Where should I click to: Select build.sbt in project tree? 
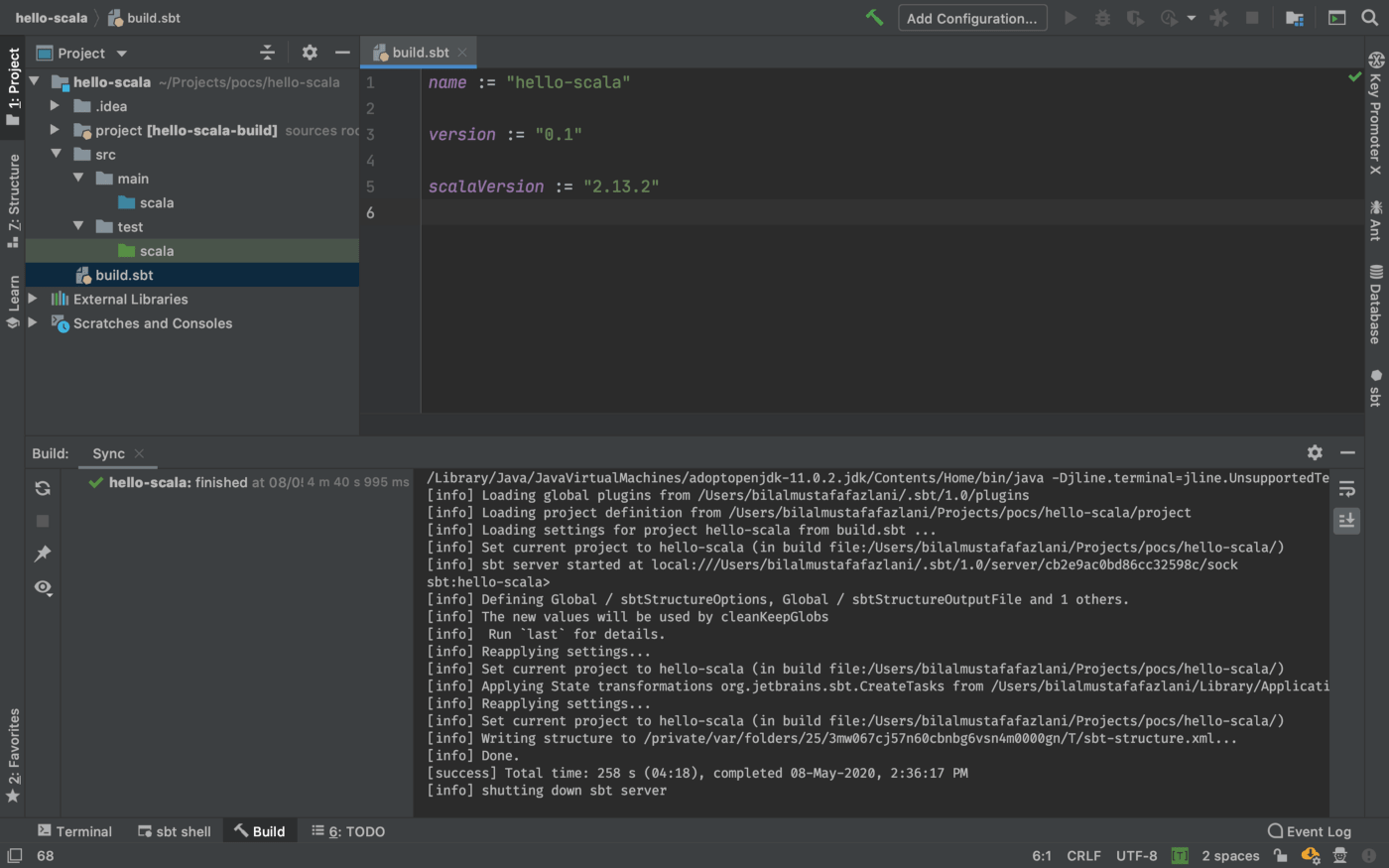pos(124,275)
